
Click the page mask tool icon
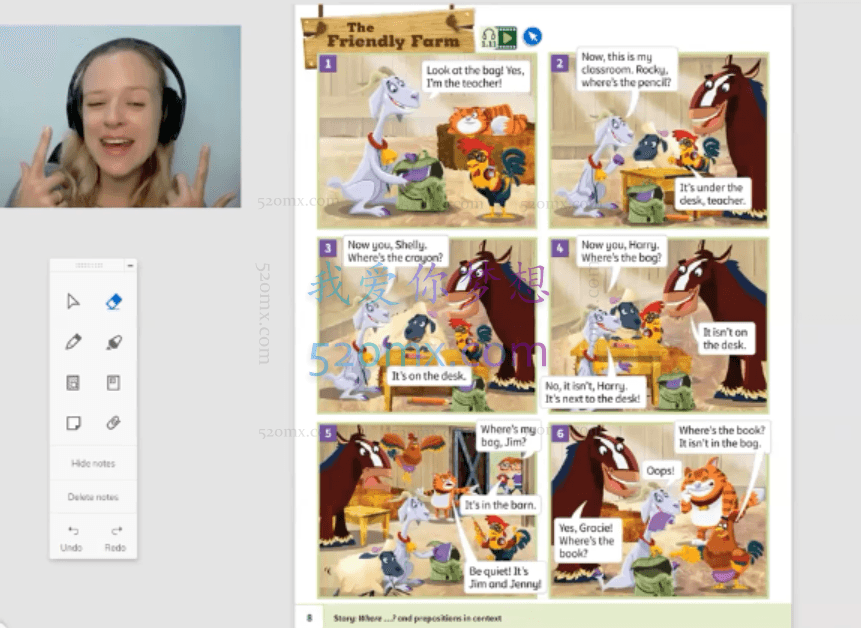pos(113,383)
